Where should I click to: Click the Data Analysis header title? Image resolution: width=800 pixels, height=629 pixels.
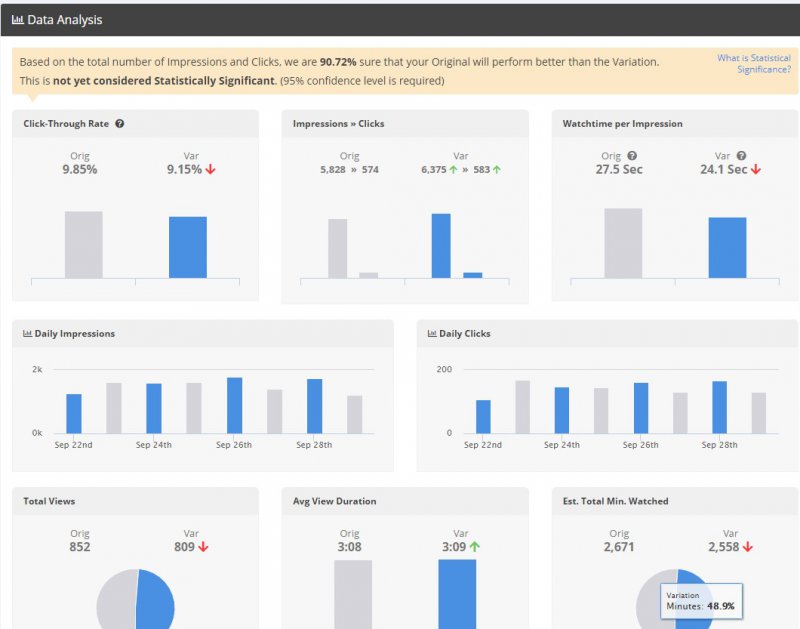pos(64,19)
